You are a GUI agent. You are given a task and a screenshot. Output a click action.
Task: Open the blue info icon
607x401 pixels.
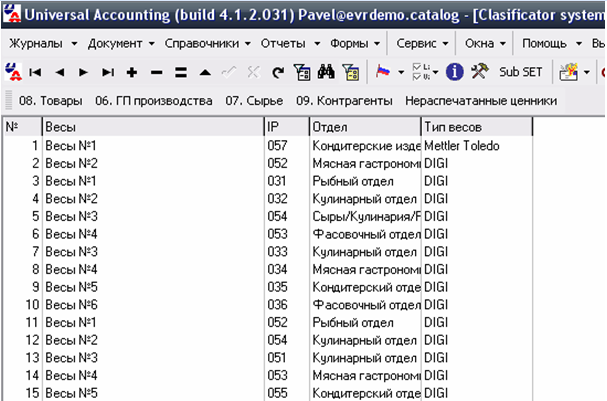pos(454,72)
